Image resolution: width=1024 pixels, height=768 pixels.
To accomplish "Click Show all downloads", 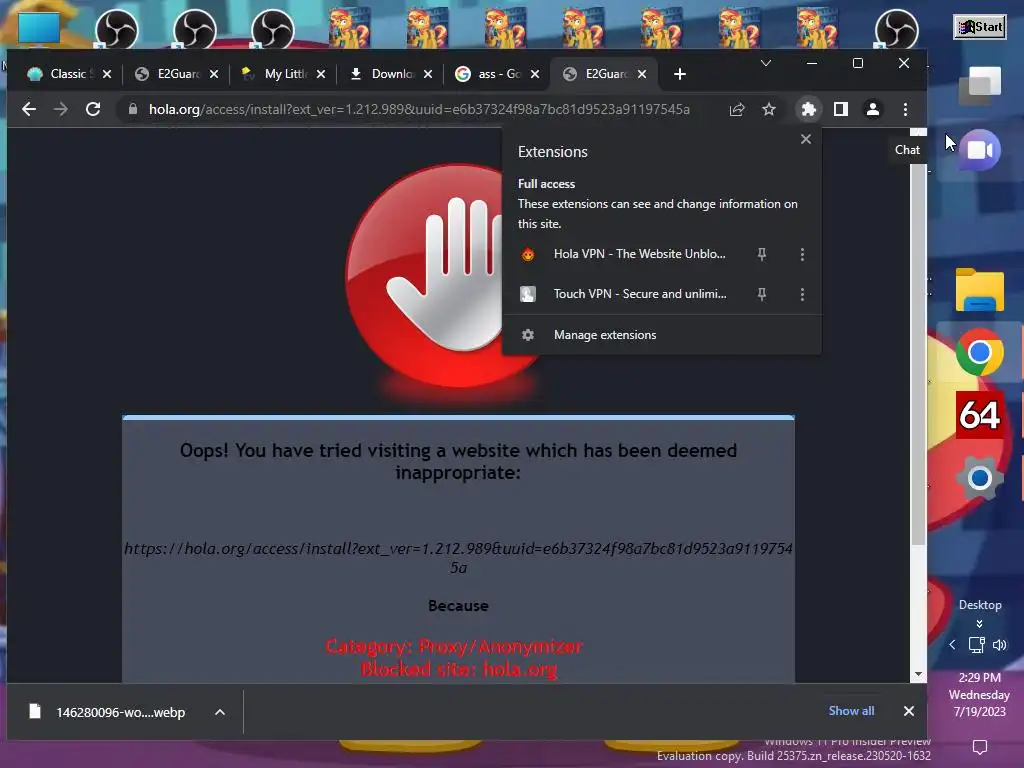I will 851,711.
